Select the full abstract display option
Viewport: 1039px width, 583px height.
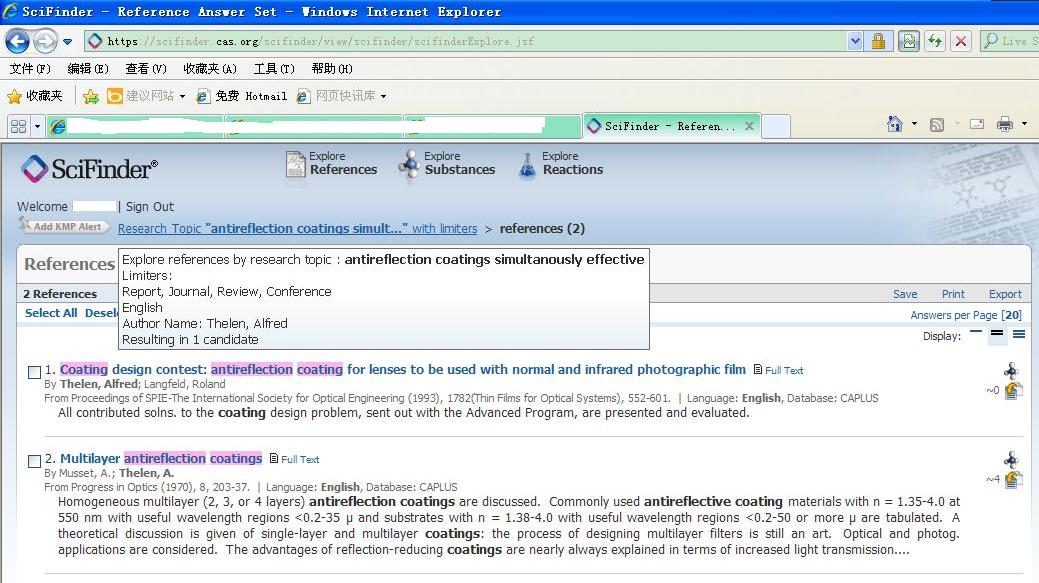pyautogui.click(x=1018, y=334)
